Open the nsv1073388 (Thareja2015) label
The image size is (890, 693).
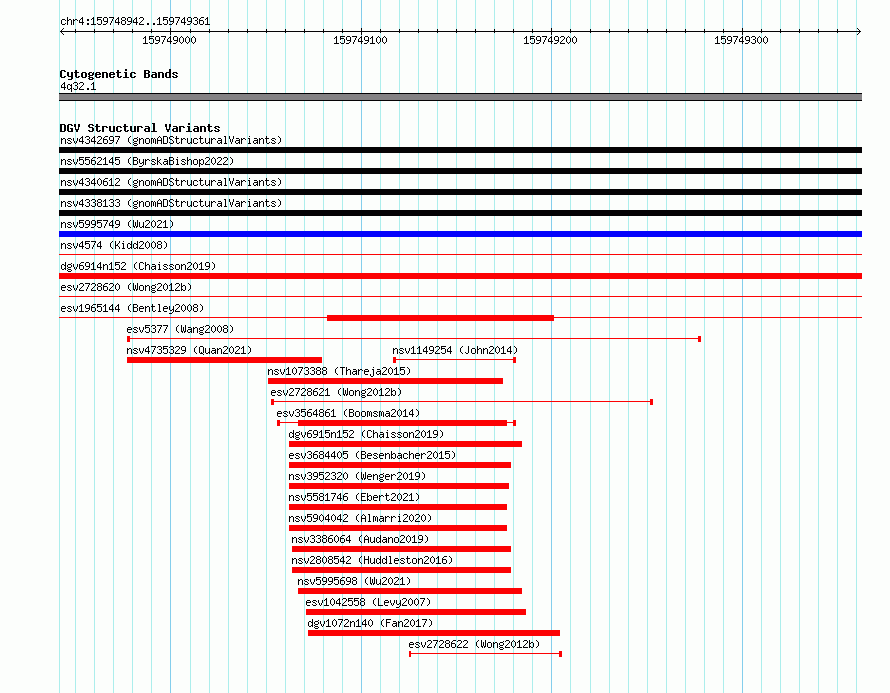pyautogui.click(x=339, y=371)
